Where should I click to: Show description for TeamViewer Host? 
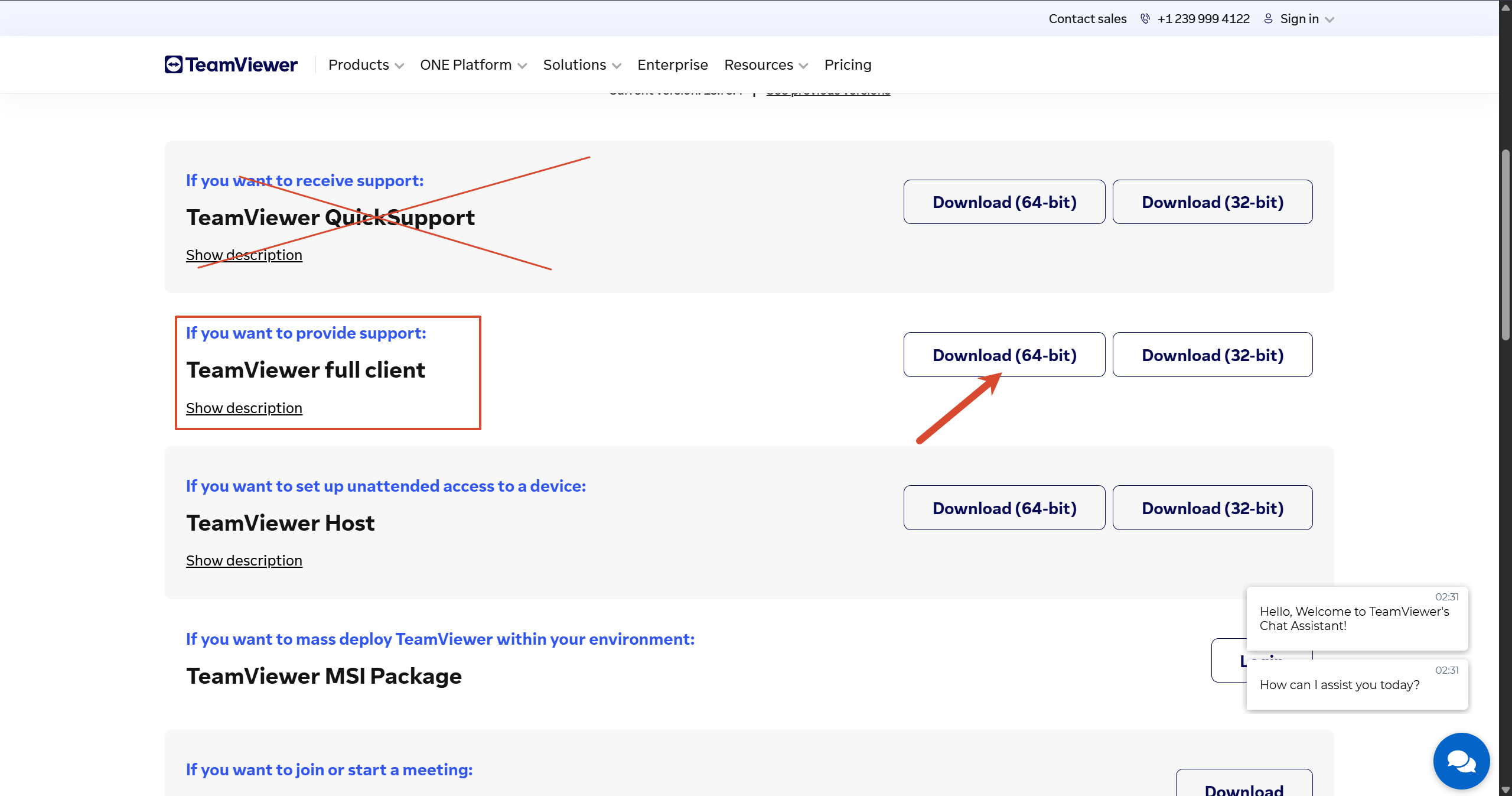[x=244, y=560]
